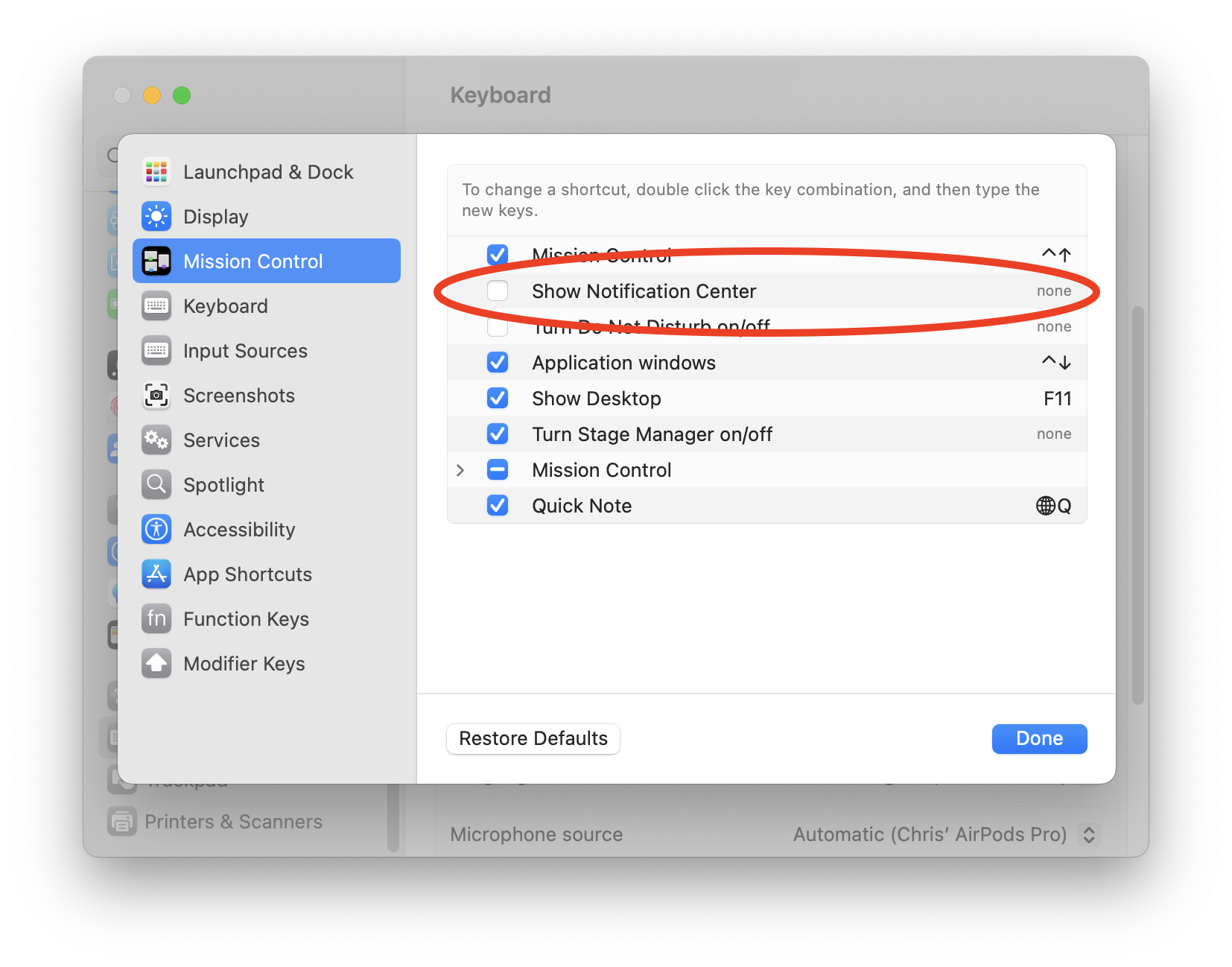Click the Accessibility figure icon
1232x967 pixels.
(156, 530)
